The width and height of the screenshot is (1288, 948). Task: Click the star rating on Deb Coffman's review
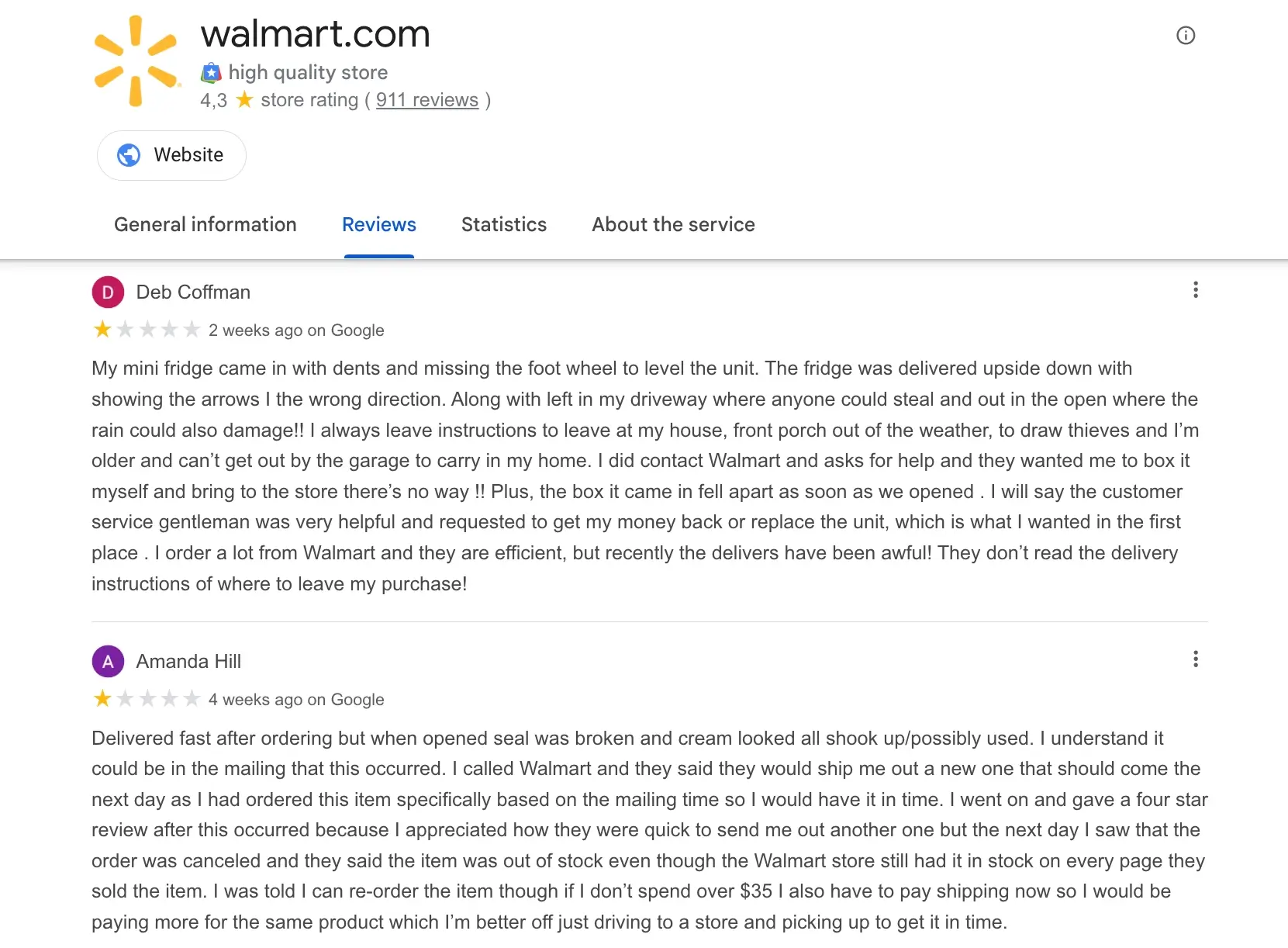point(147,330)
